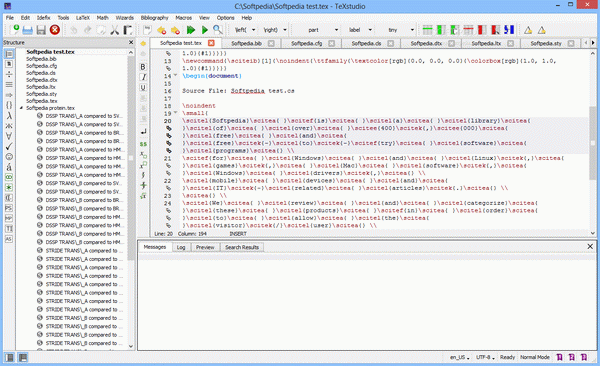Viewport: 600px width, 366px height.
Task: Click the red Stop/close document icon
Action: point(55,29)
